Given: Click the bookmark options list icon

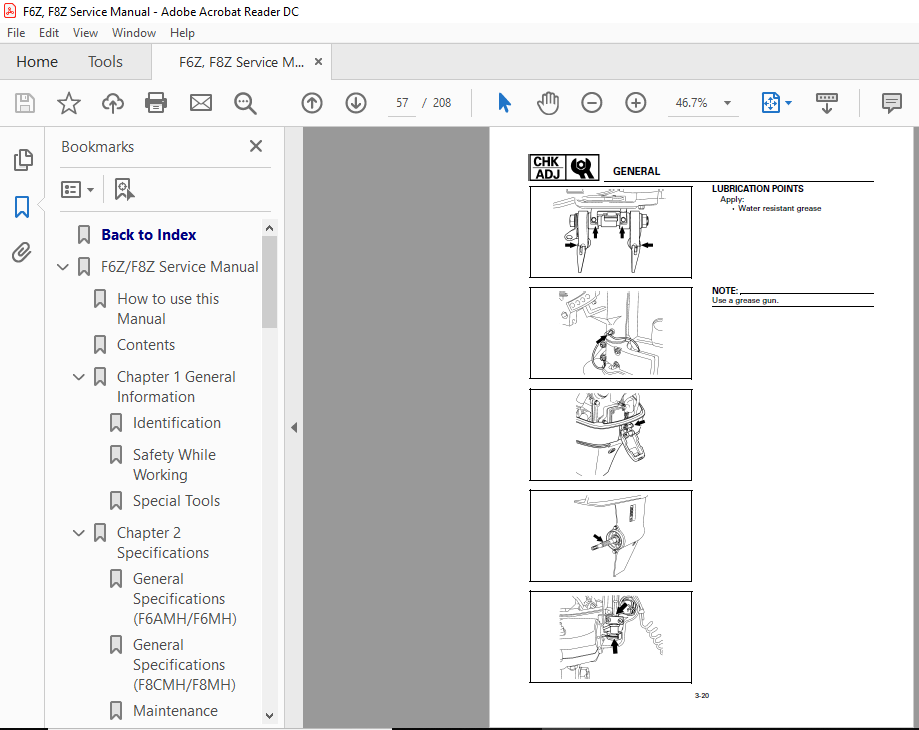Looking at the screenshot, I should click(71, 189).
